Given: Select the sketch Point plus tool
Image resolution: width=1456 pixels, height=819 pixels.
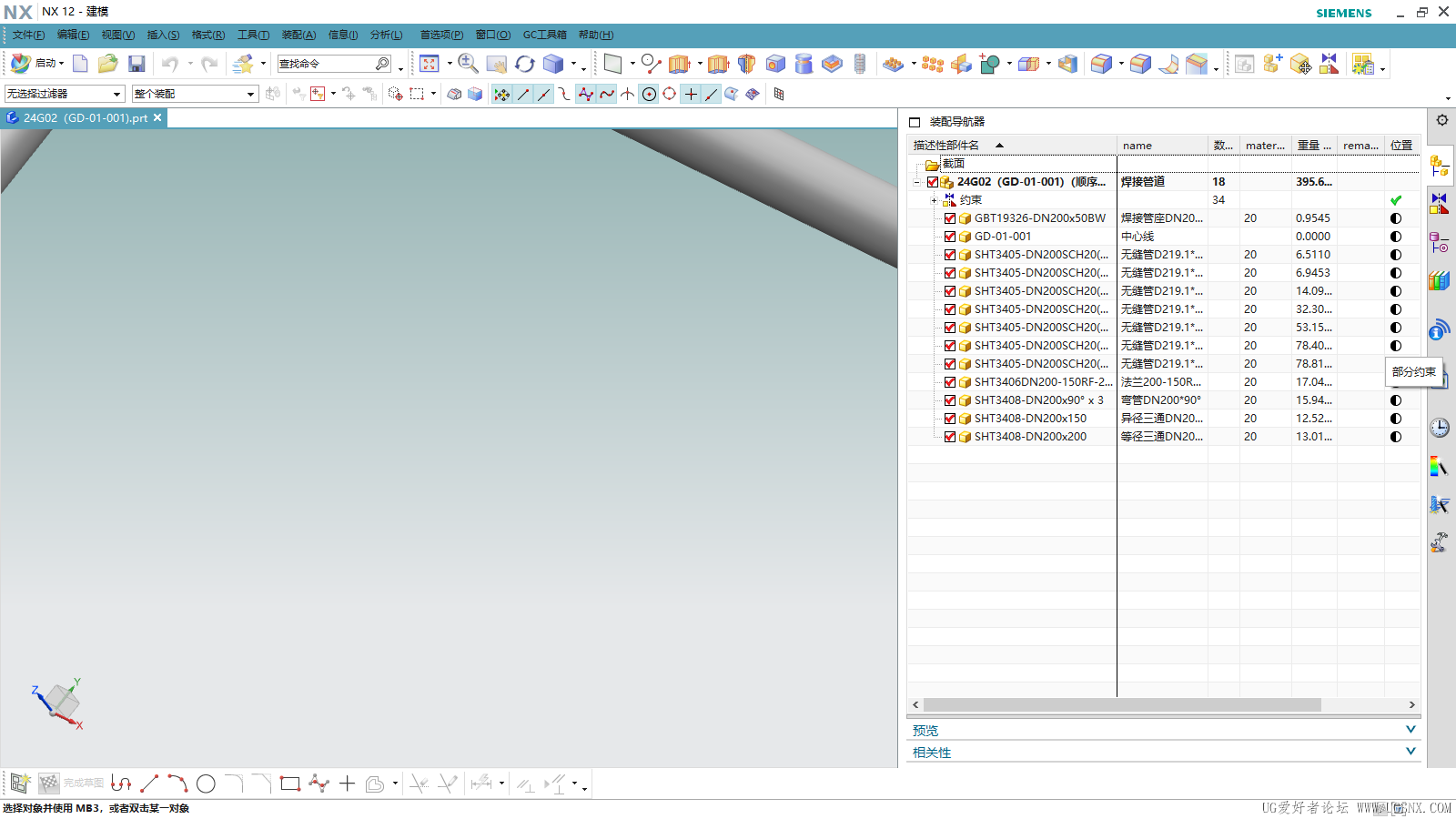Looking at the screenshot, I should 347,784.
